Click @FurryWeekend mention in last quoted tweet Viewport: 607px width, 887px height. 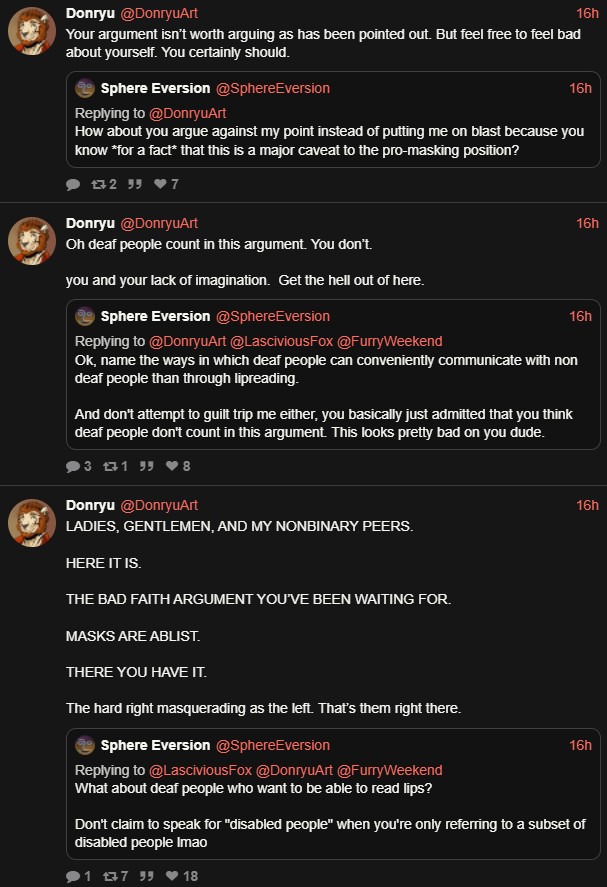[x=390, y=770]
